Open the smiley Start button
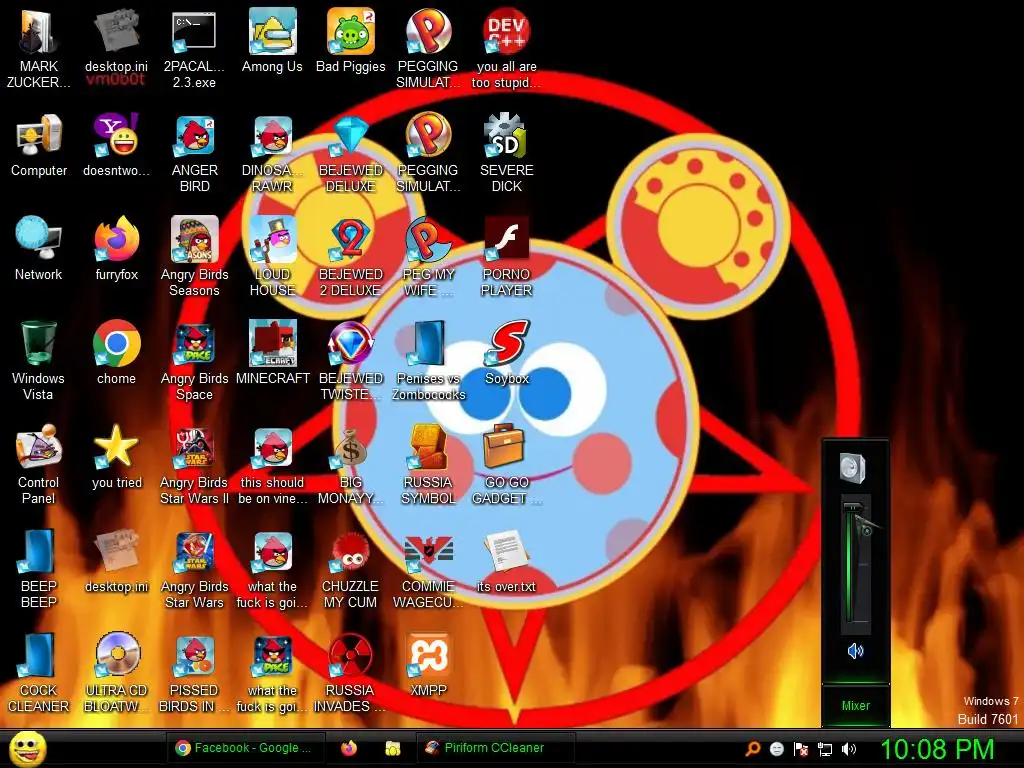Image resolution: width=1024 pixels, height=768 pixels. [27, 748]
